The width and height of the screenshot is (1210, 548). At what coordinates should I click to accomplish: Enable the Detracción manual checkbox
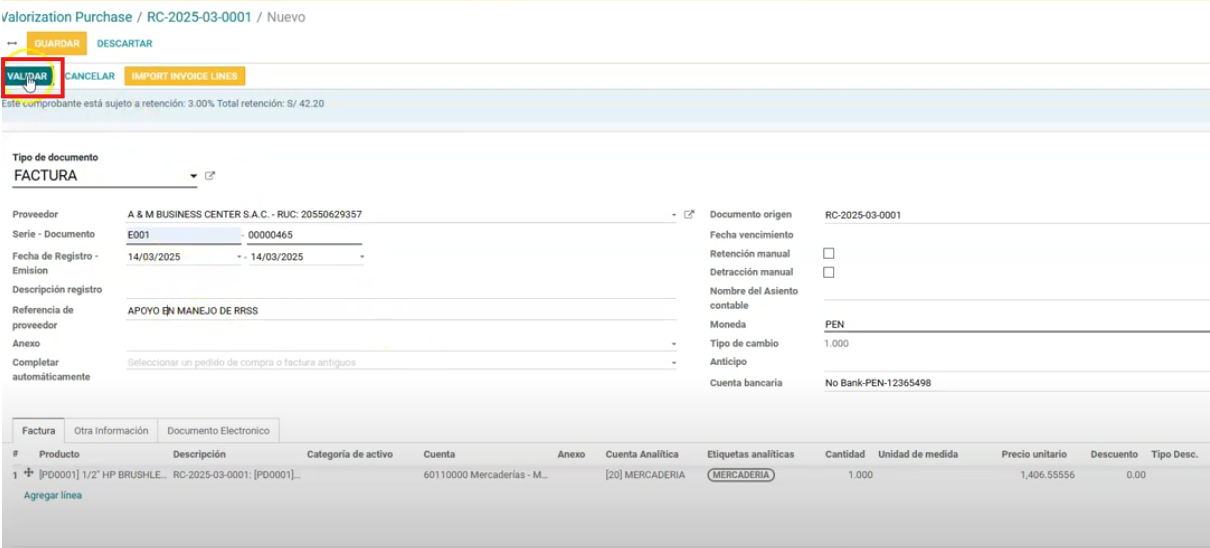828,272
